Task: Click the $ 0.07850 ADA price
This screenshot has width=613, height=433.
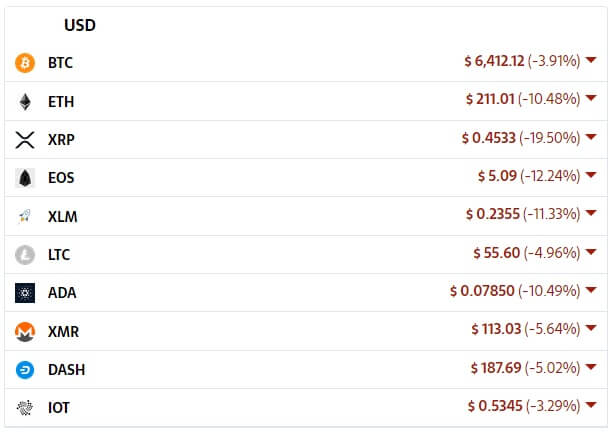Action: tap(482, 291)
